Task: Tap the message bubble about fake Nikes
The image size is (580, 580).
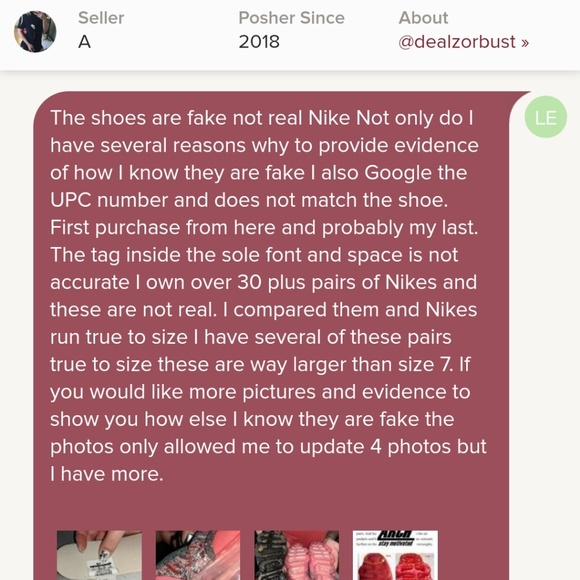Action: tap(271, 335)
